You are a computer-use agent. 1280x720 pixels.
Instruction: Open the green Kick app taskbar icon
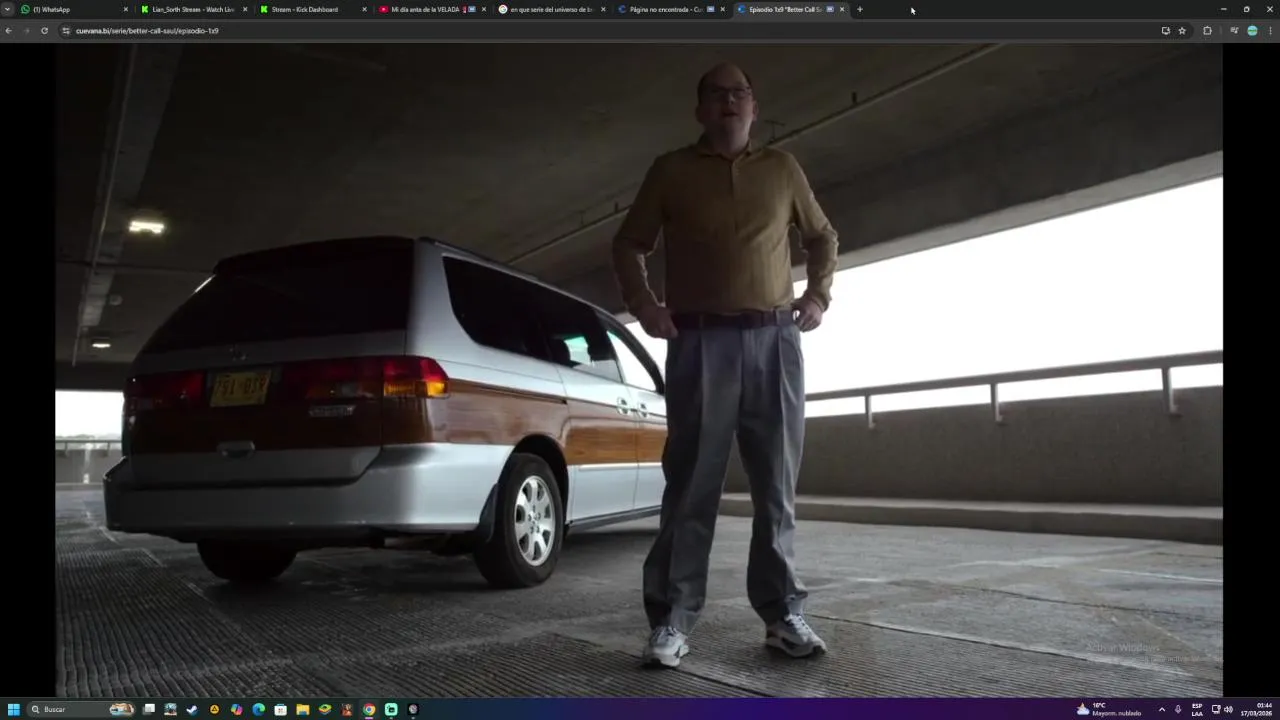coord(390,709)
